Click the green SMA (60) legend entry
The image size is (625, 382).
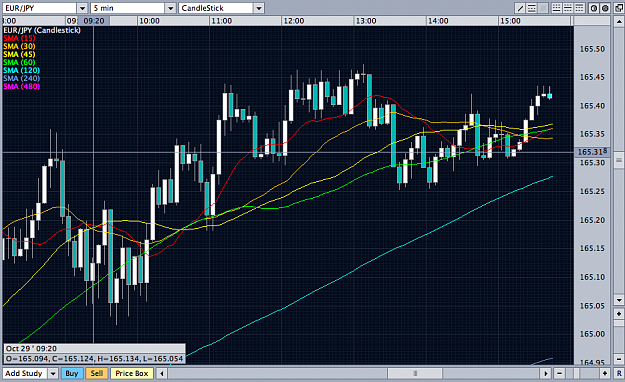point(19,62)
